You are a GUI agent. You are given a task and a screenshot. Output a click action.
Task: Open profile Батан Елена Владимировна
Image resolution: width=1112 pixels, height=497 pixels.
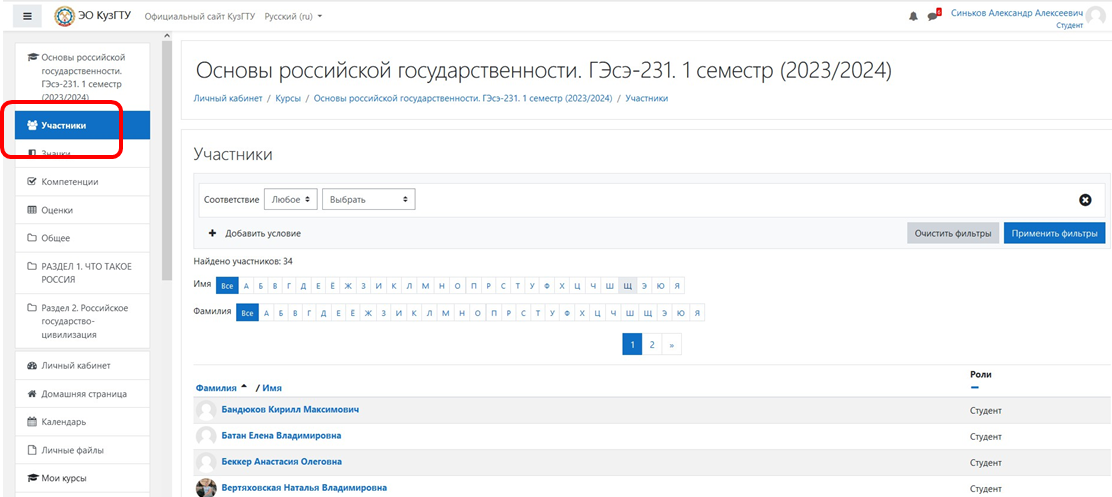[x=282, y=435]
